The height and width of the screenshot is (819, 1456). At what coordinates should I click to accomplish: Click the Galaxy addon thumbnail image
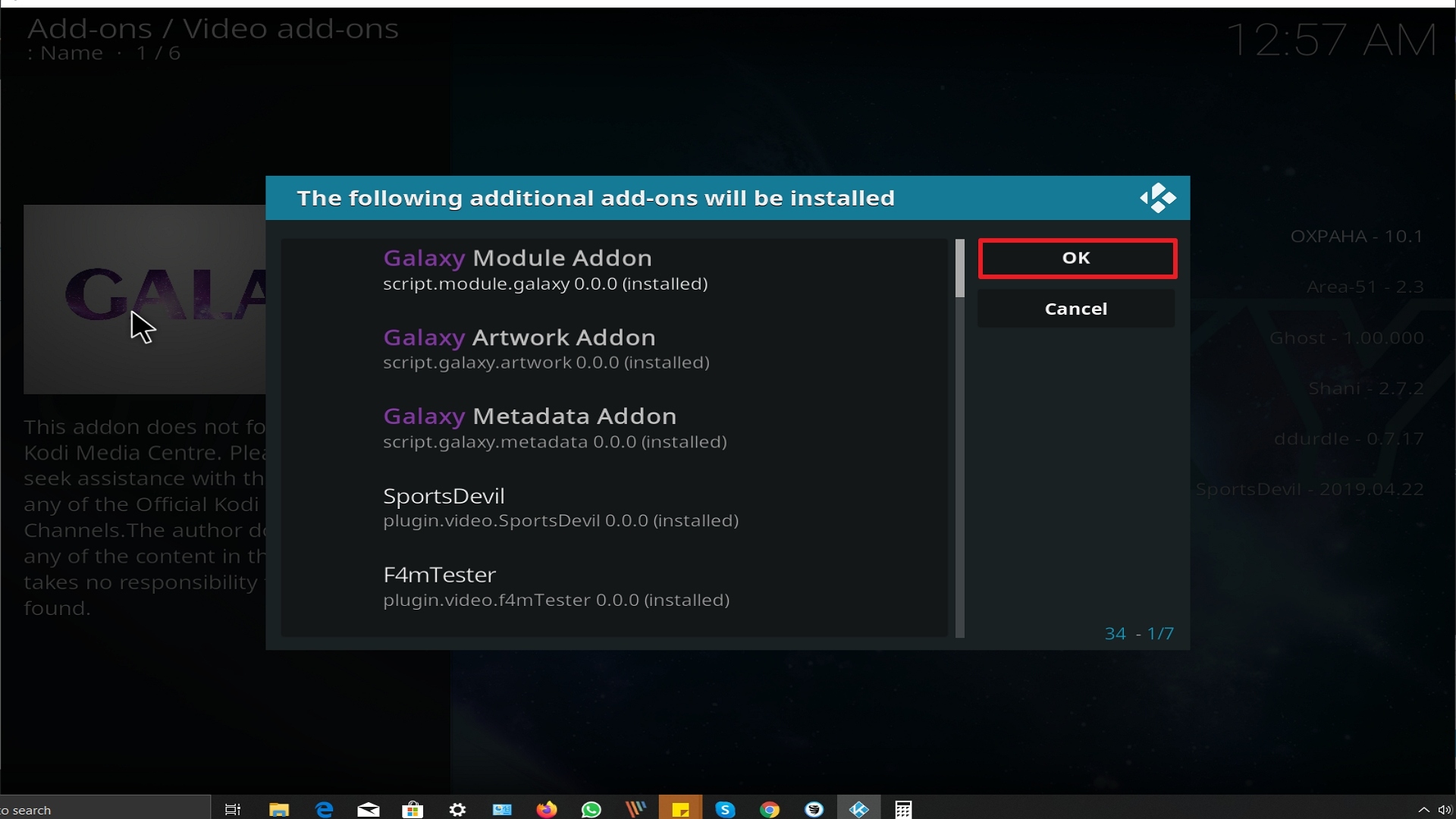coord(145,299)
